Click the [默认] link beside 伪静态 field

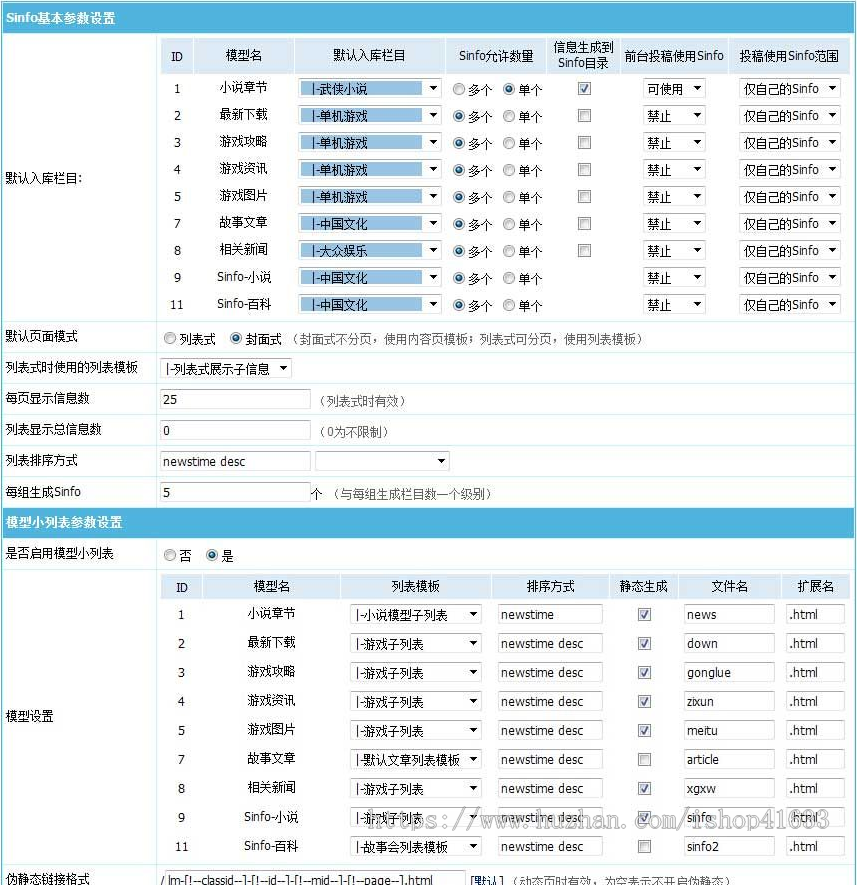(x=487, y=879)
